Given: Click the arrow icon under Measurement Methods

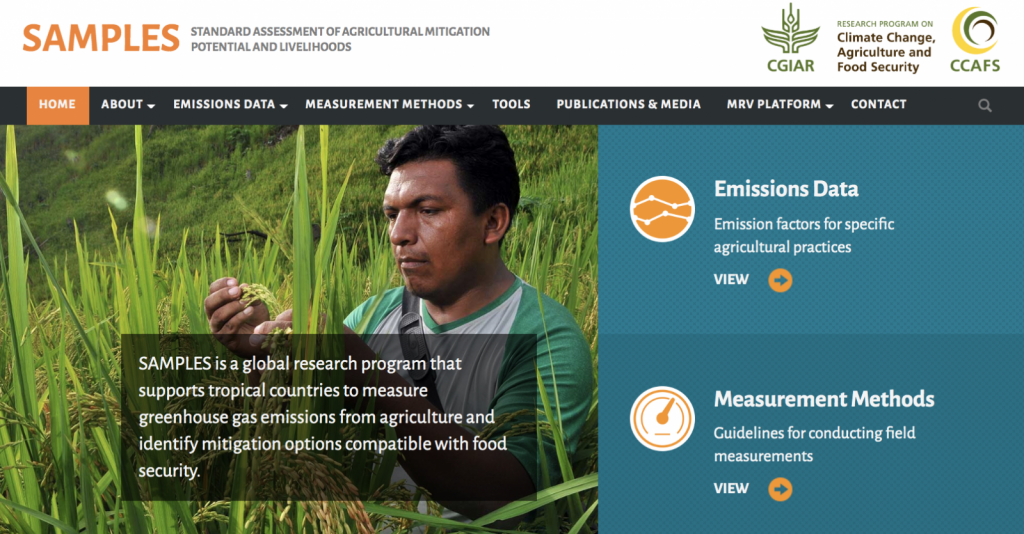Looking at the screenshot, I should (780, 489).
